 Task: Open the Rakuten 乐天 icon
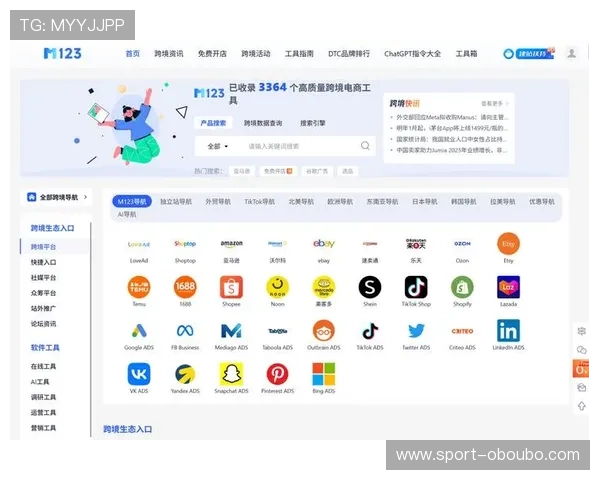pos(416,243)
